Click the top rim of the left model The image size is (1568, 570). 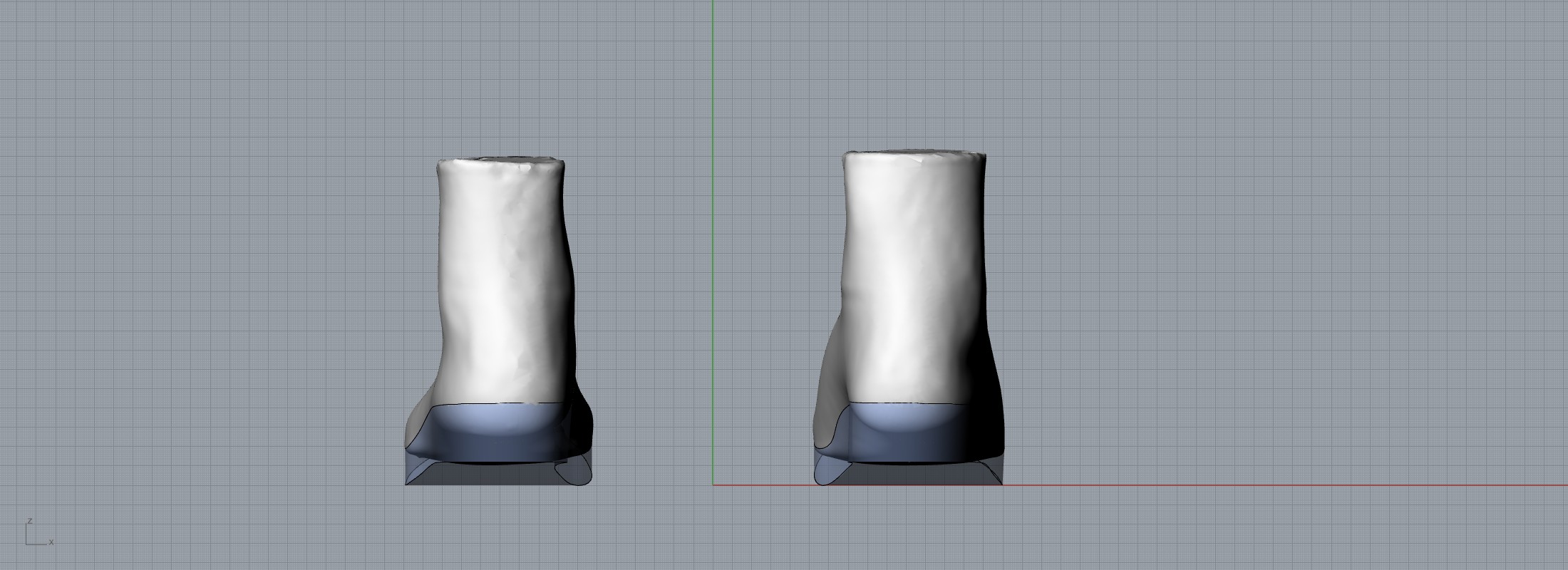tap(500, 160)
